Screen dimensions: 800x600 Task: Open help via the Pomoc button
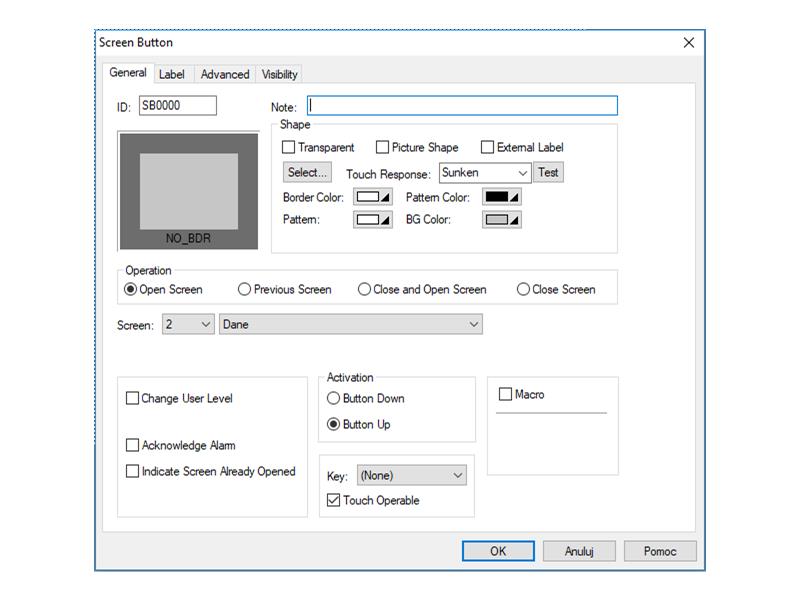click(660, 551)
